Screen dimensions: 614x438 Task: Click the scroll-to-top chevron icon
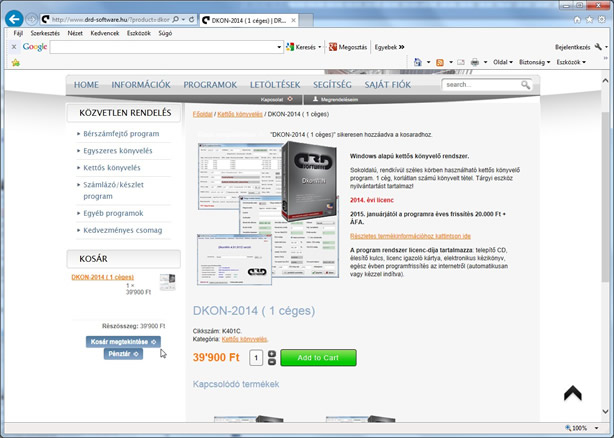tap(572, 393)
